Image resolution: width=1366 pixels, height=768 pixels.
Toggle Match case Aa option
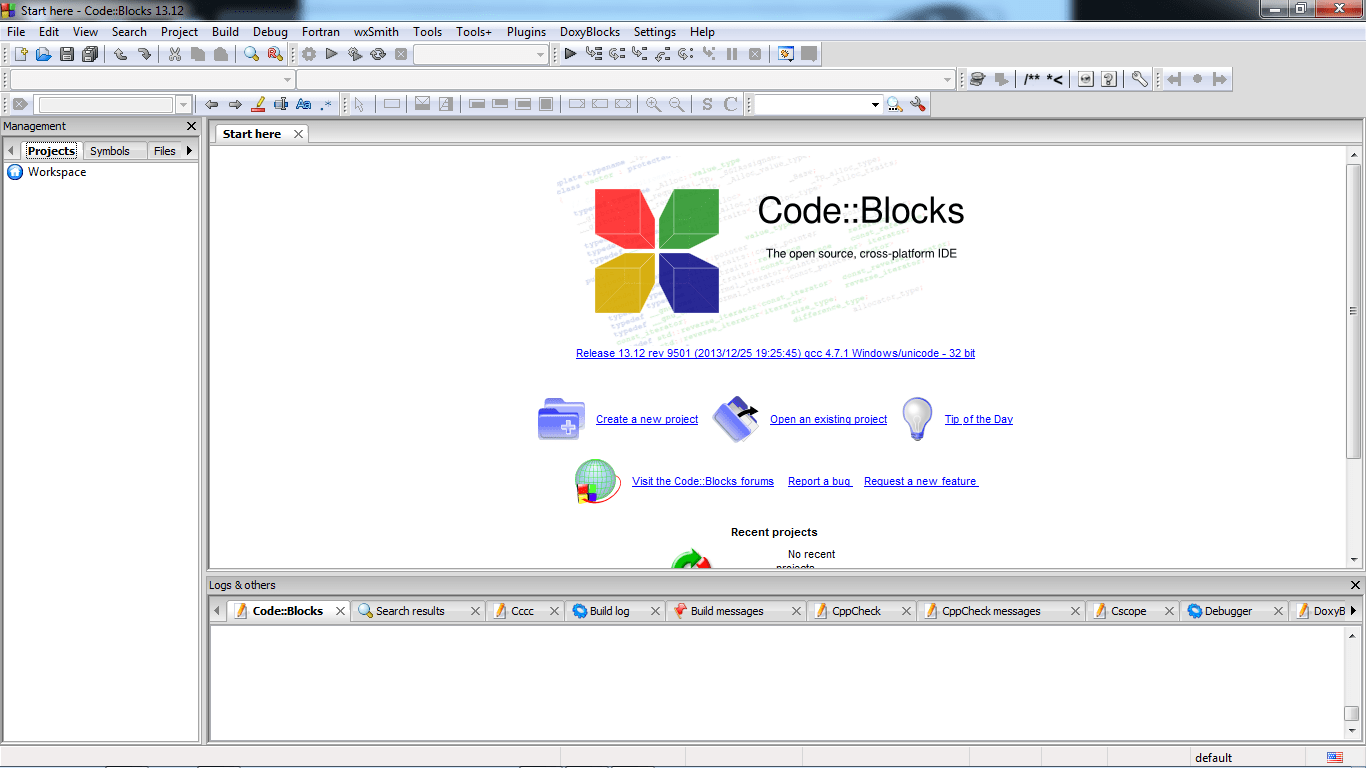coord(304,104)
